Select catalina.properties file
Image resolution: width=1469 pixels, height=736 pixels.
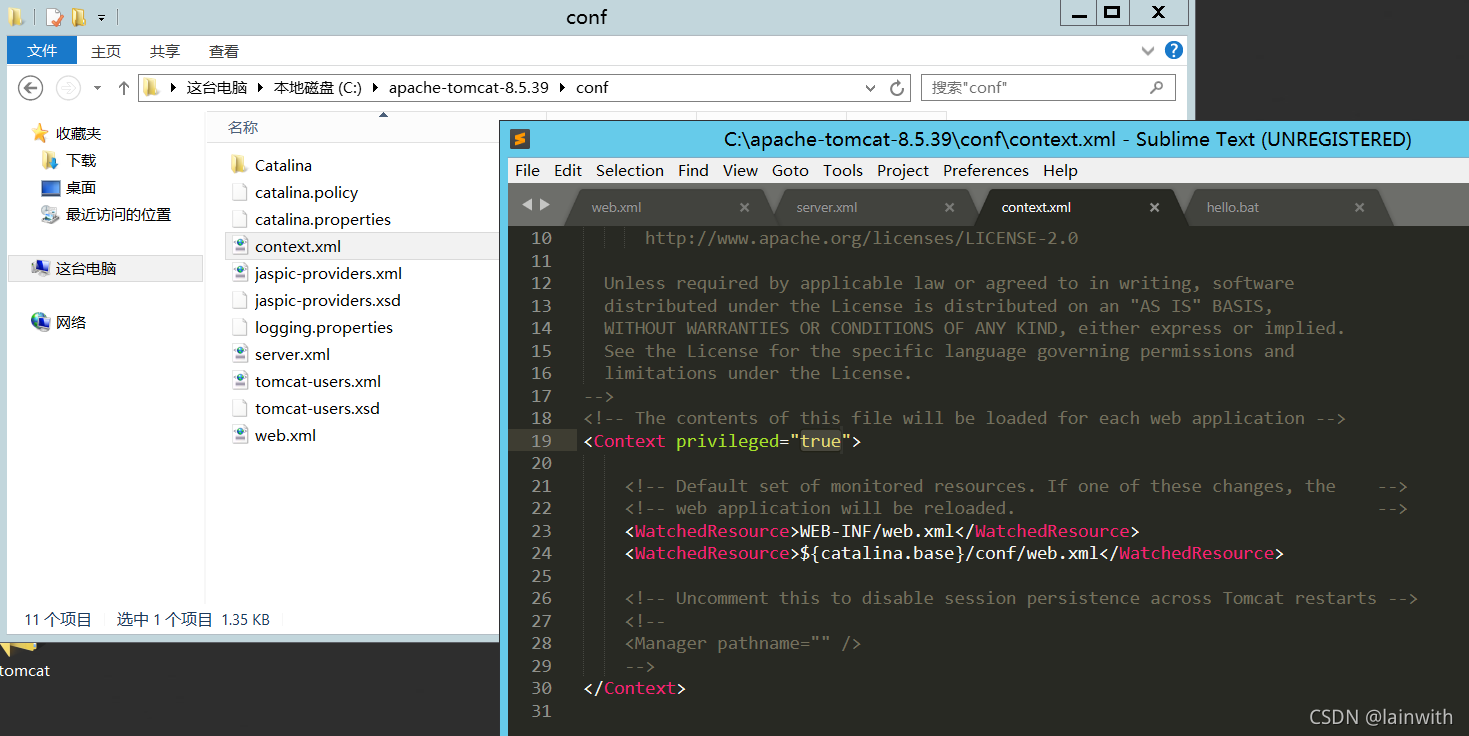click(x=322, y=219)
